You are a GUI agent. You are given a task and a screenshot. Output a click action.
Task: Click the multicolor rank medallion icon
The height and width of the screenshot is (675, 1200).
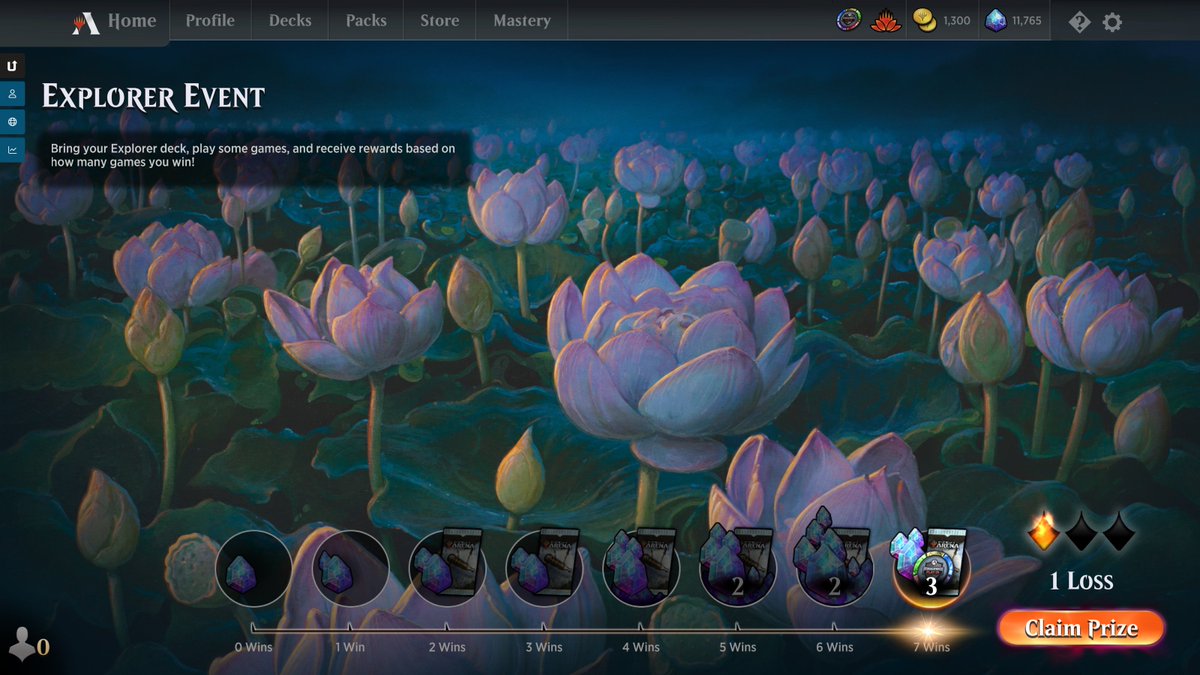(849, 20)
